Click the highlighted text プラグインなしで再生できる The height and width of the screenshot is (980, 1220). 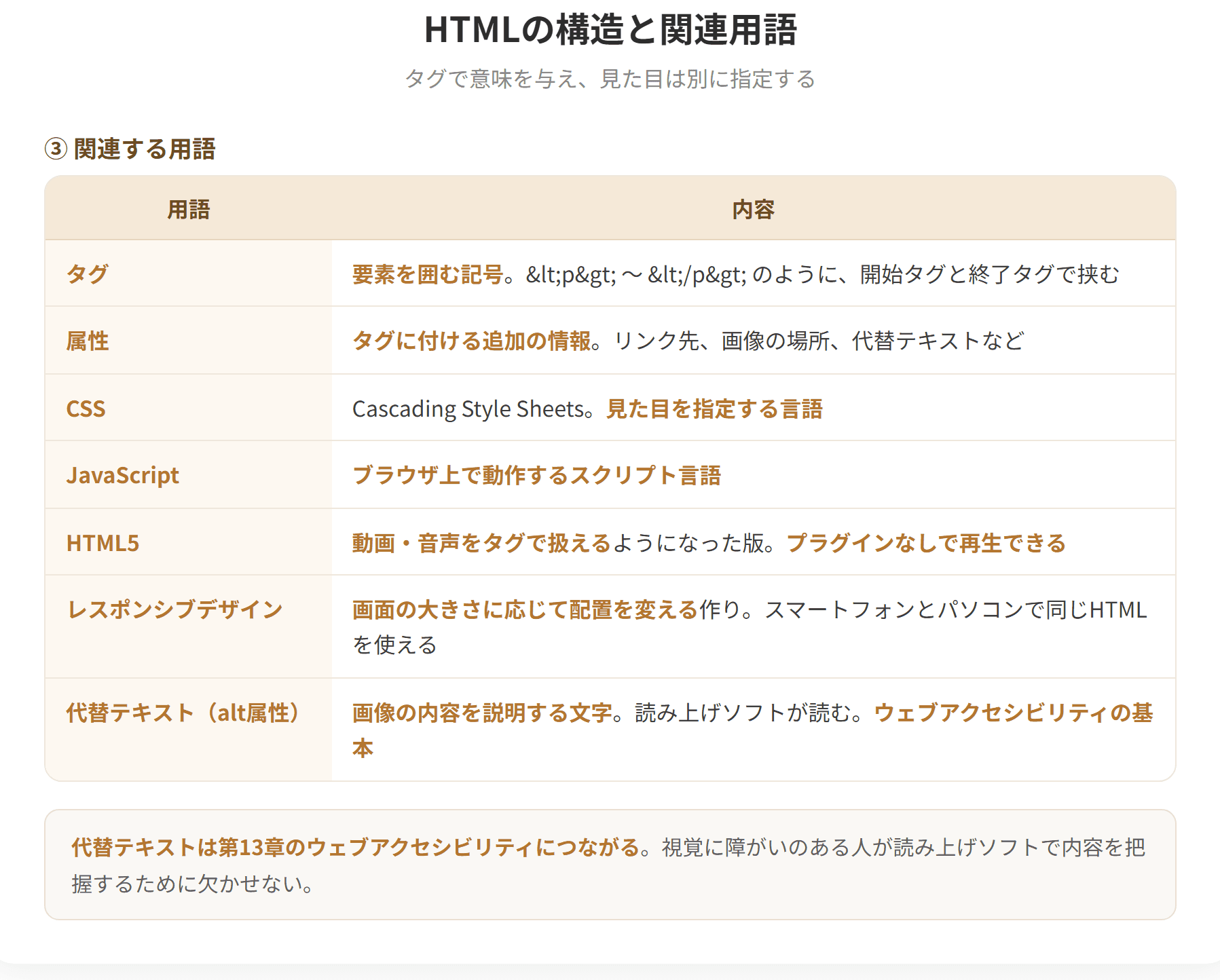click(926, 543)
